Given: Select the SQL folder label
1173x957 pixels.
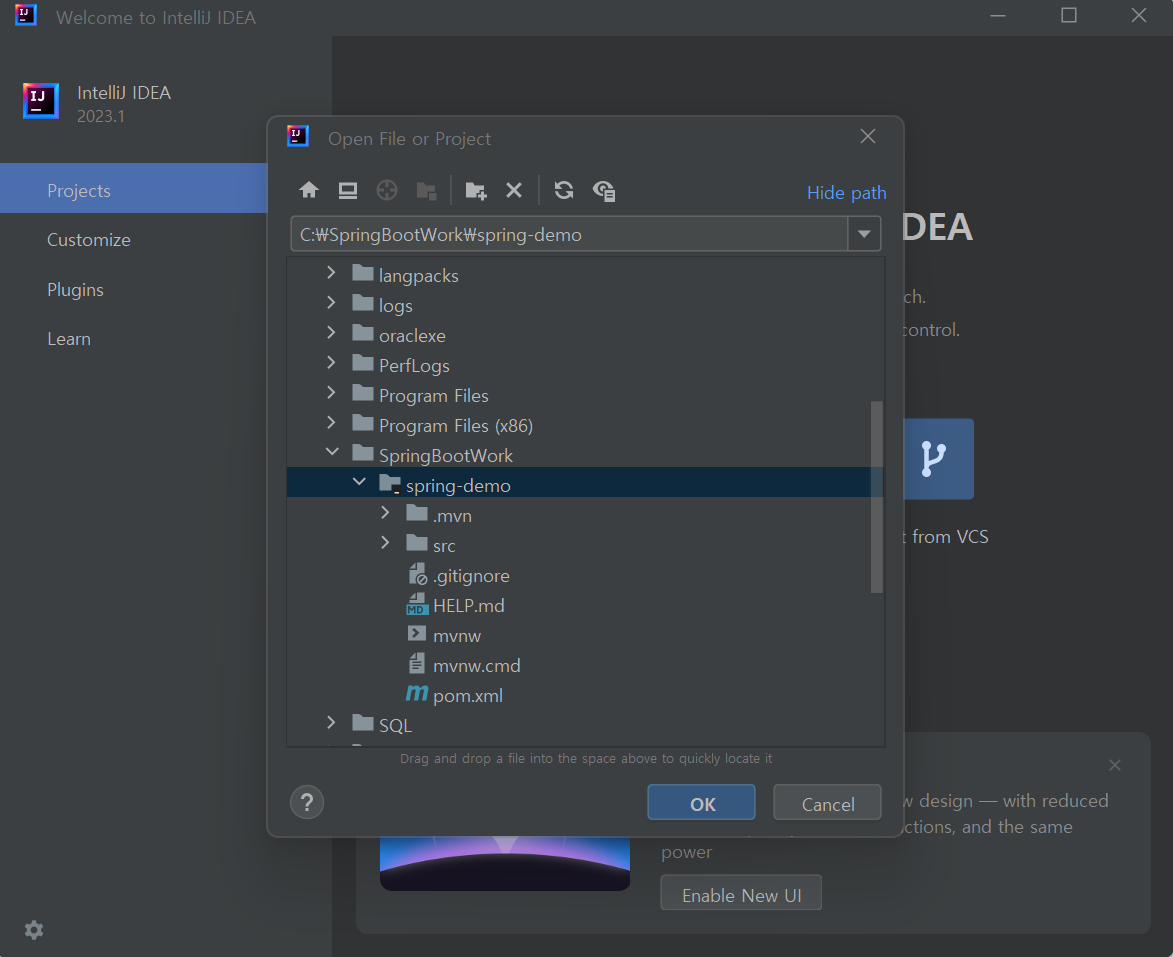Looking at the screenshot, I should (x=395, y=725).
